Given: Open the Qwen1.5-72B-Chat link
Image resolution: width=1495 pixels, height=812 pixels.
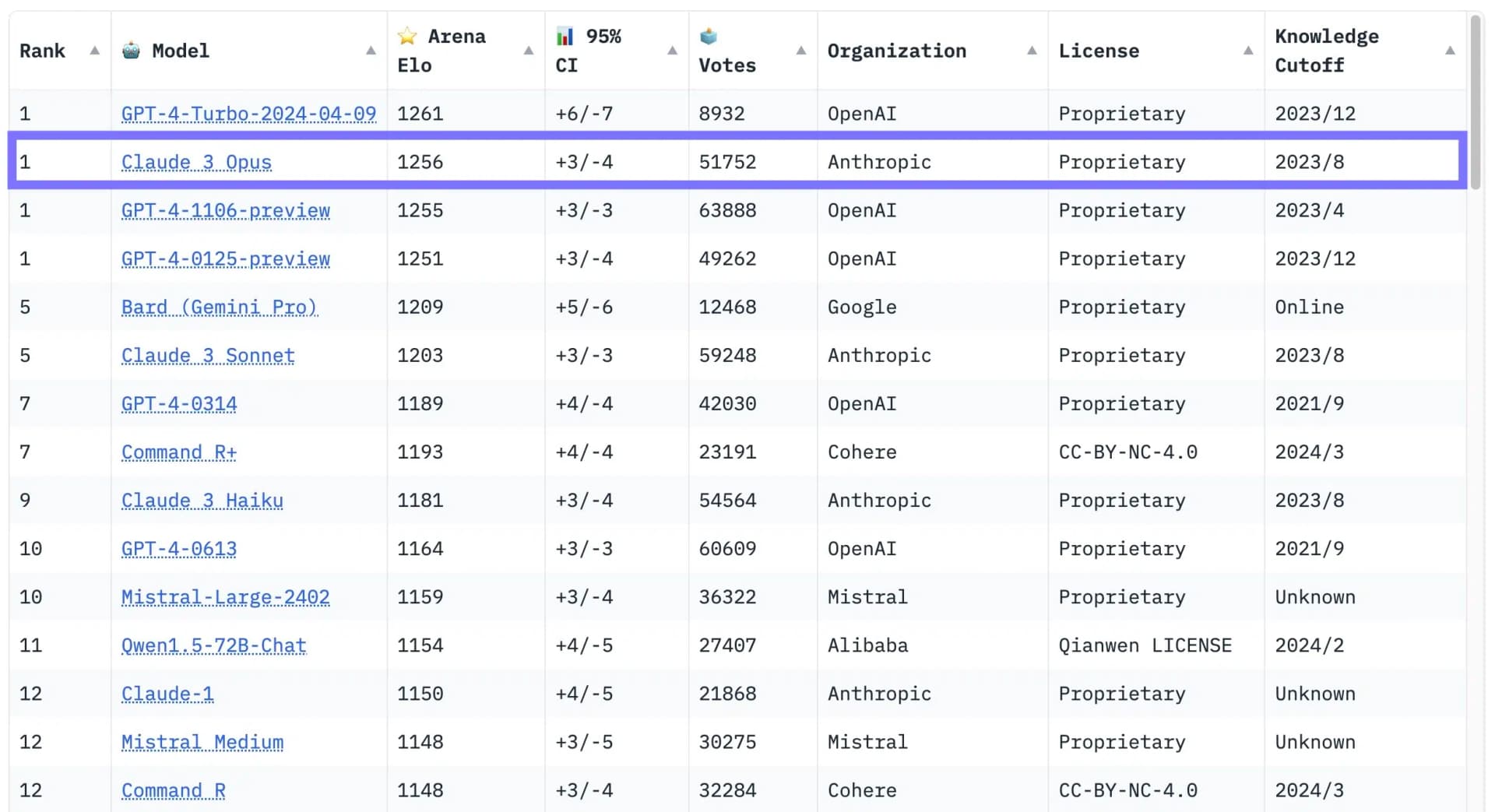Looking at the screenshot, I should (213, 645).
